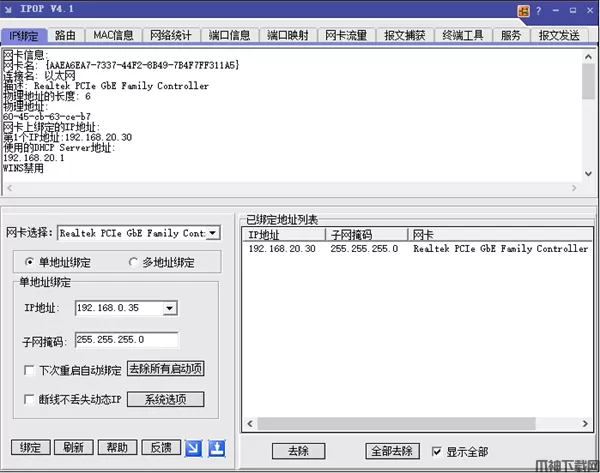Click the bound list scroll right arrow

pyautogui.click(x=585, y=424)
